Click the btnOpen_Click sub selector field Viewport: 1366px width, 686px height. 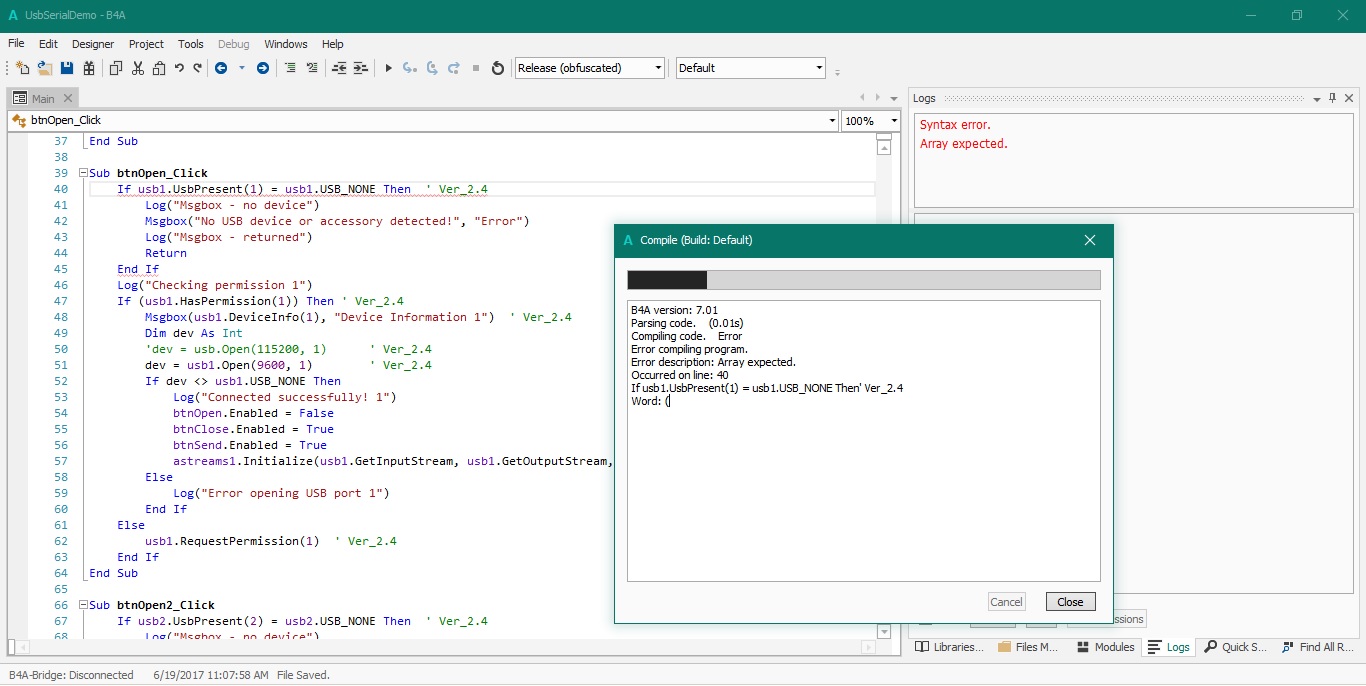pyautogui.click(x=420, y=121)
